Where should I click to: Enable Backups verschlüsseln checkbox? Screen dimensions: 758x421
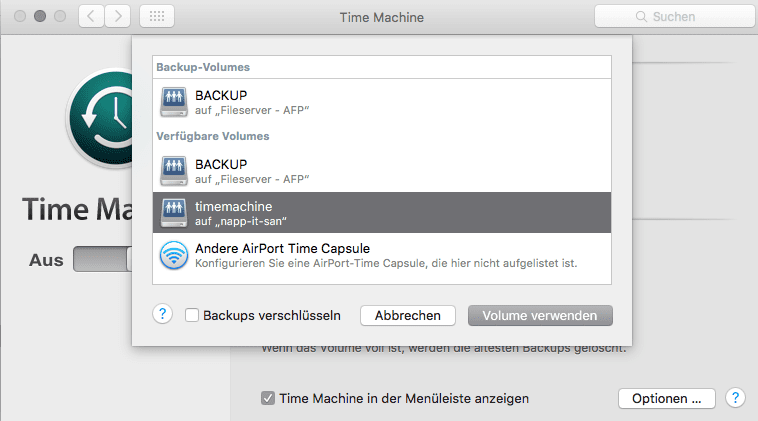pos(192,315)
